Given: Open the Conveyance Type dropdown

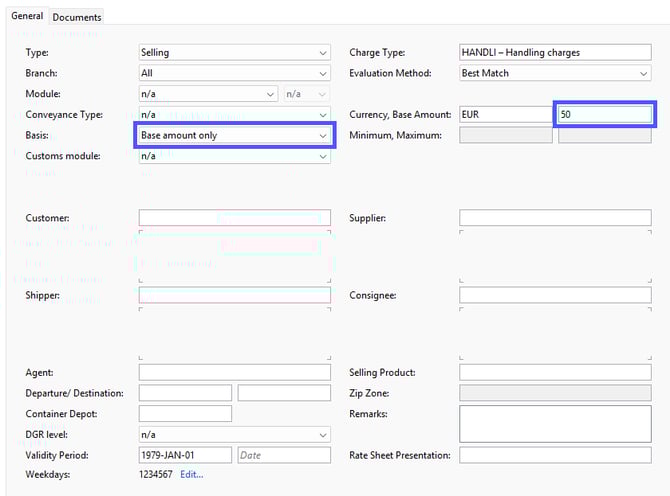Looking at the screenshot, I should coord(234,115).
